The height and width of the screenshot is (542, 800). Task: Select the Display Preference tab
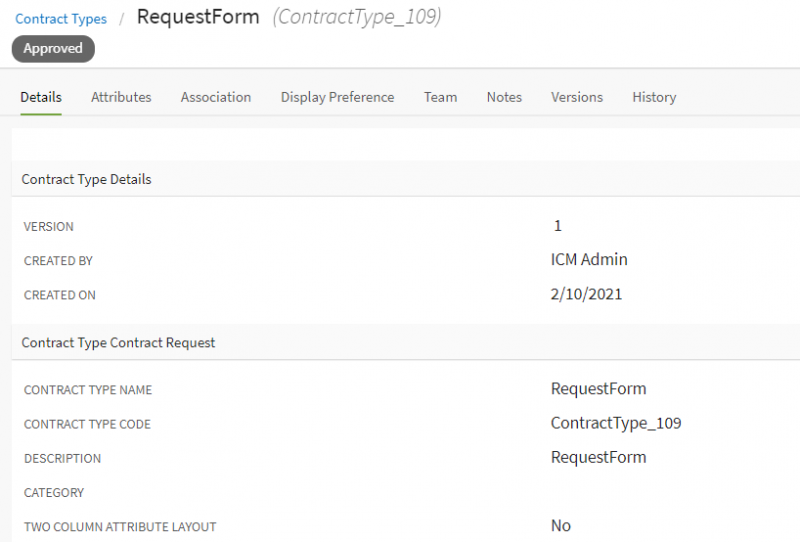point(337,97)
